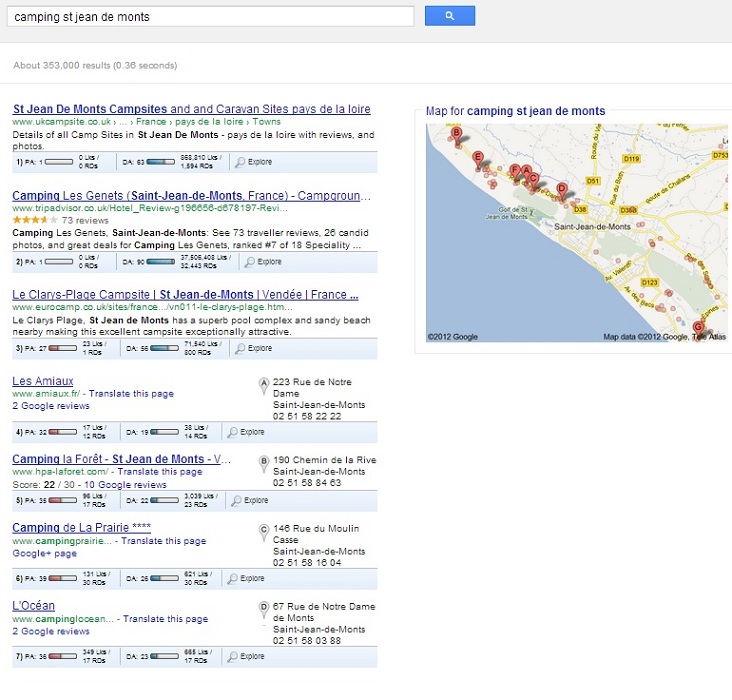Click map pin B beside Chemin de la Rive

click(x=264, y=464)
